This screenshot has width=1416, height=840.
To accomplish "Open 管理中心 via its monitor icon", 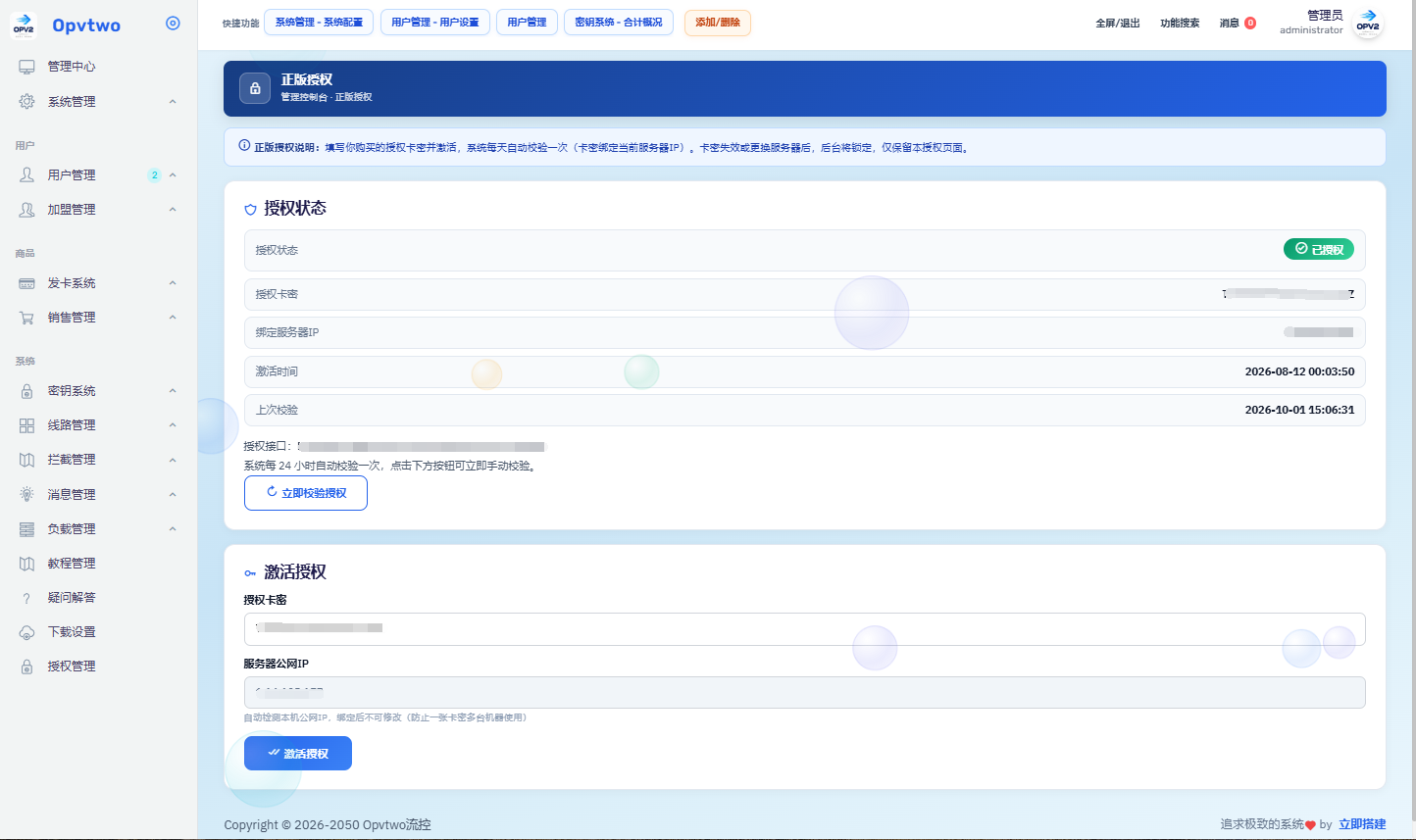I will tap(26, 67).
